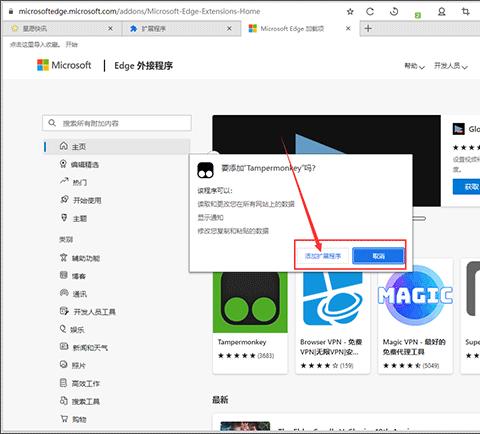
Task: Switch to the first browser tab
Action: point(62,29)
